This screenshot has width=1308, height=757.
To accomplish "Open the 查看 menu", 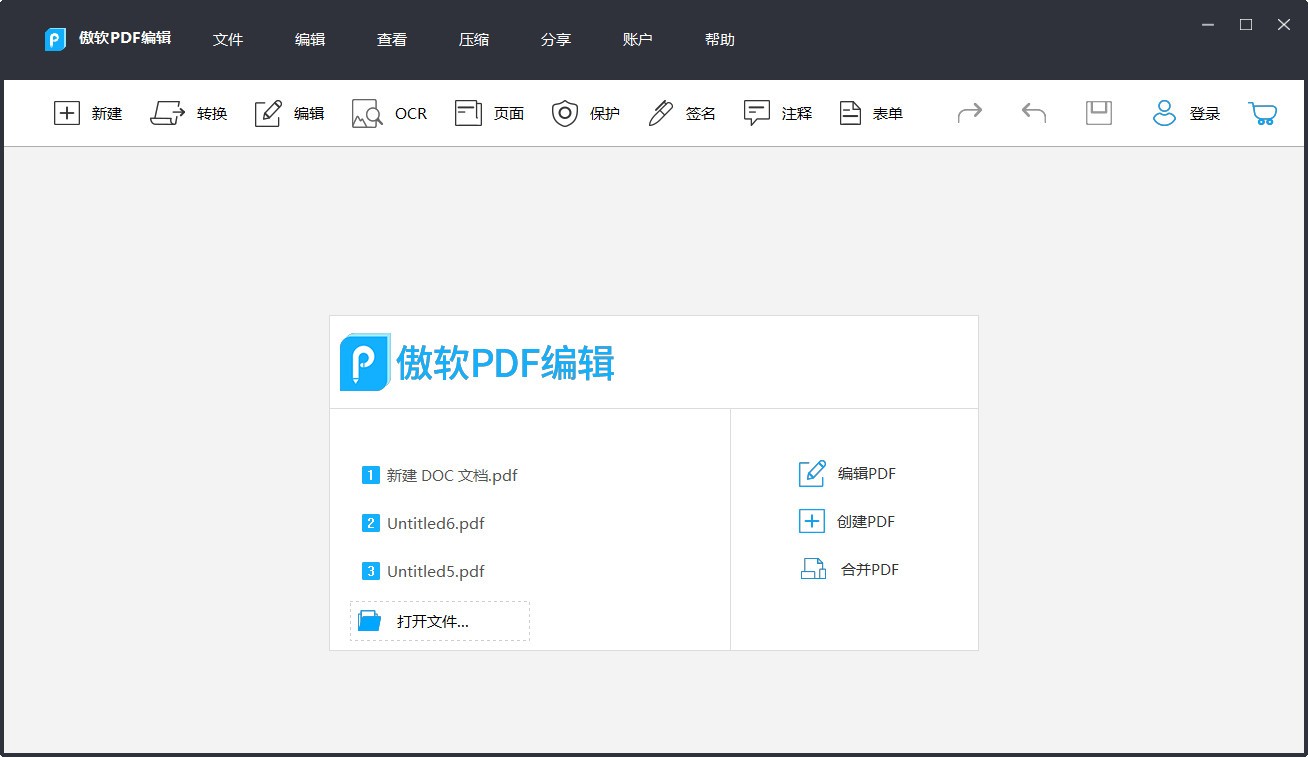I will pyautogui.click(x=392, y=40).
